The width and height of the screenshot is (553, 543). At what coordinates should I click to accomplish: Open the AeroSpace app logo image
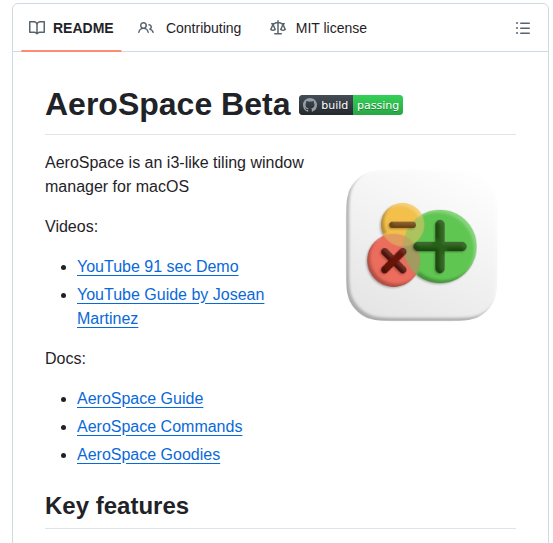click(422, 246)
